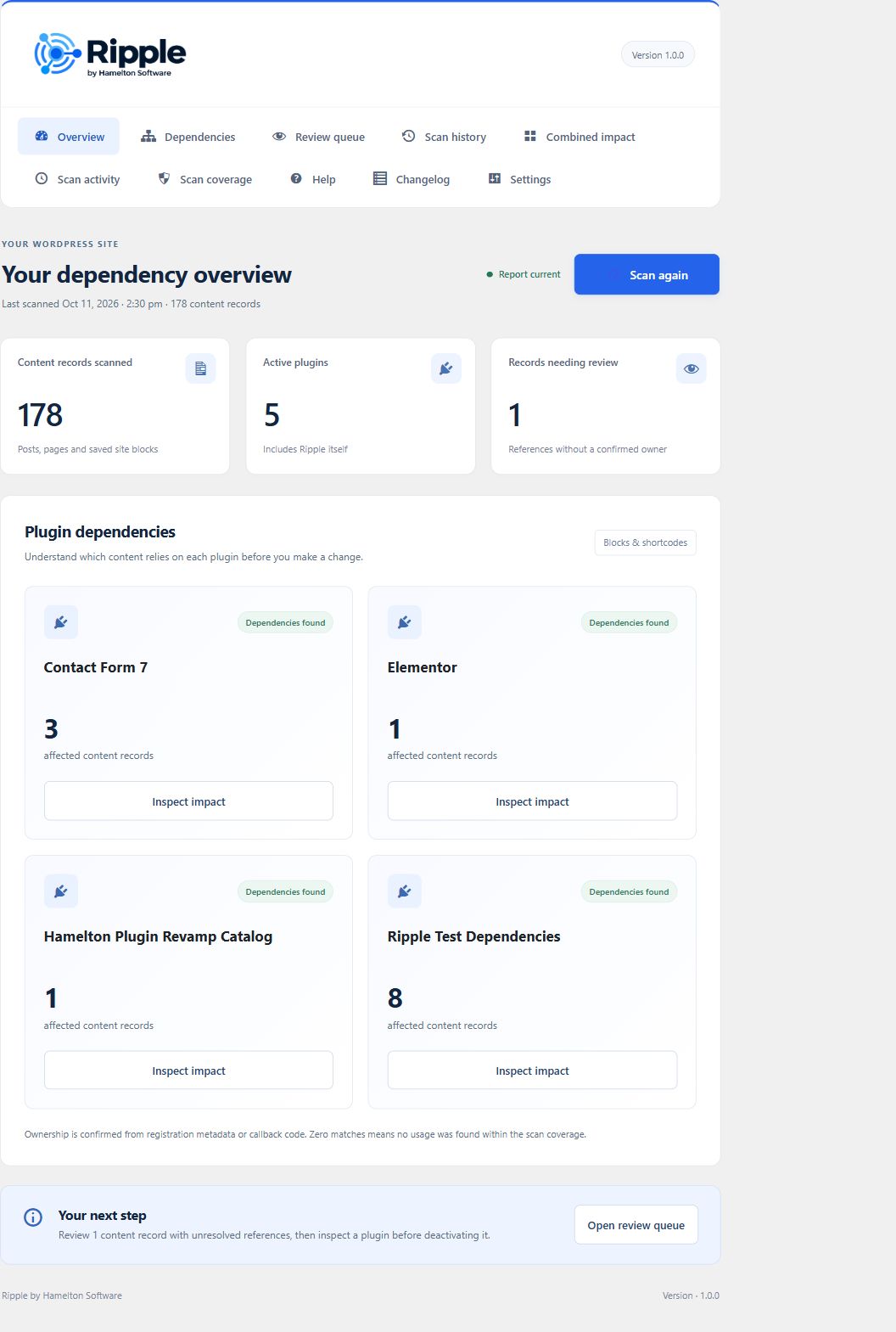Click the Ripple by Hamelton Software footer text
Viewport: 896px width, 1332px height.
point(62,1295)
